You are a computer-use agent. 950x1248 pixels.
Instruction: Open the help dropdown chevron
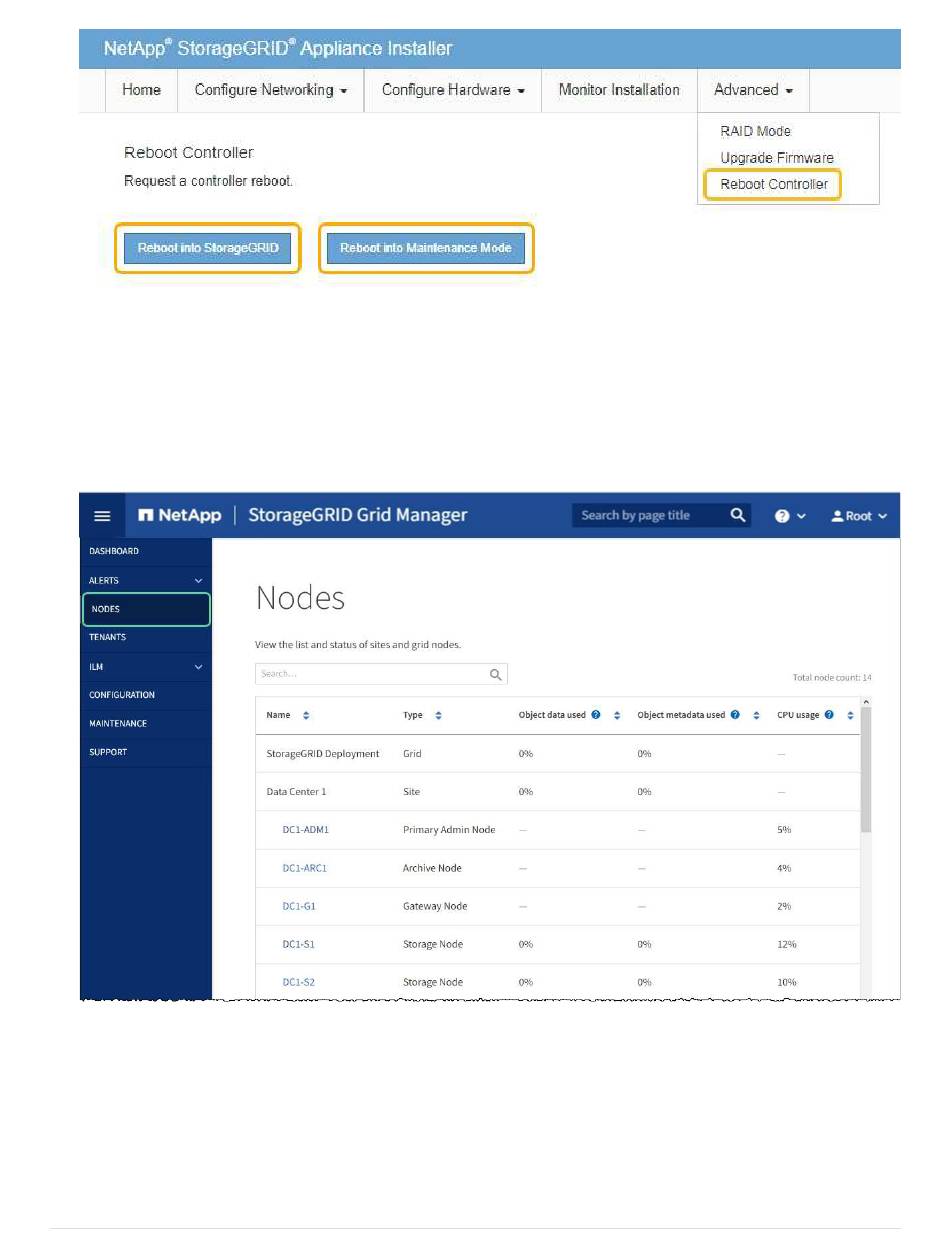pos(801,516)
